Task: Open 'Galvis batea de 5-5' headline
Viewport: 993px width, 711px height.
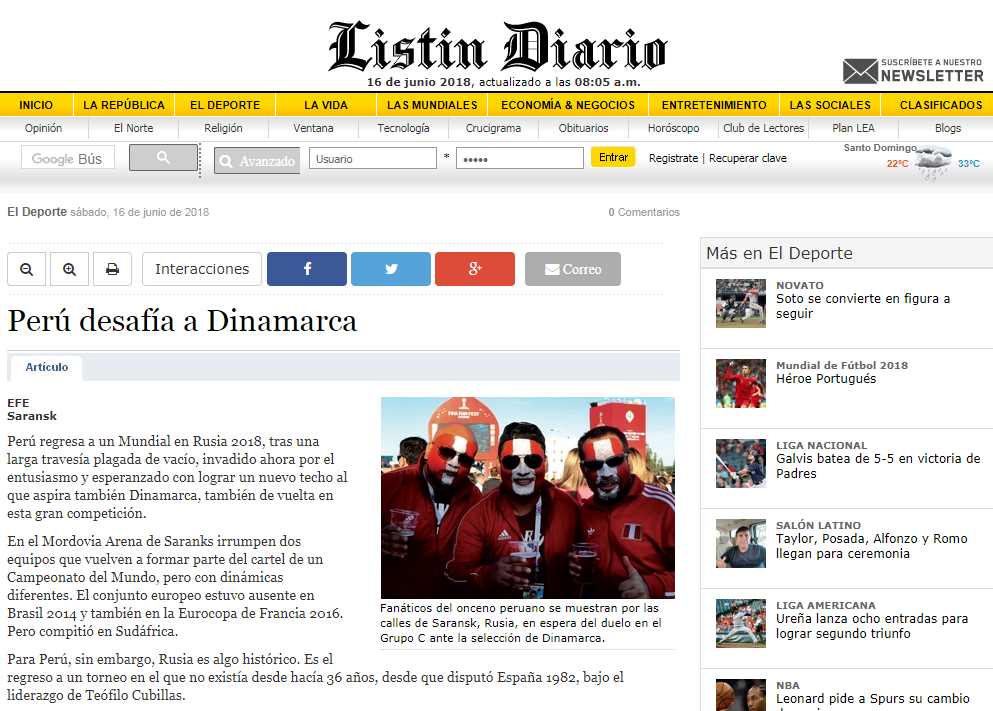Action: (878, 466)
